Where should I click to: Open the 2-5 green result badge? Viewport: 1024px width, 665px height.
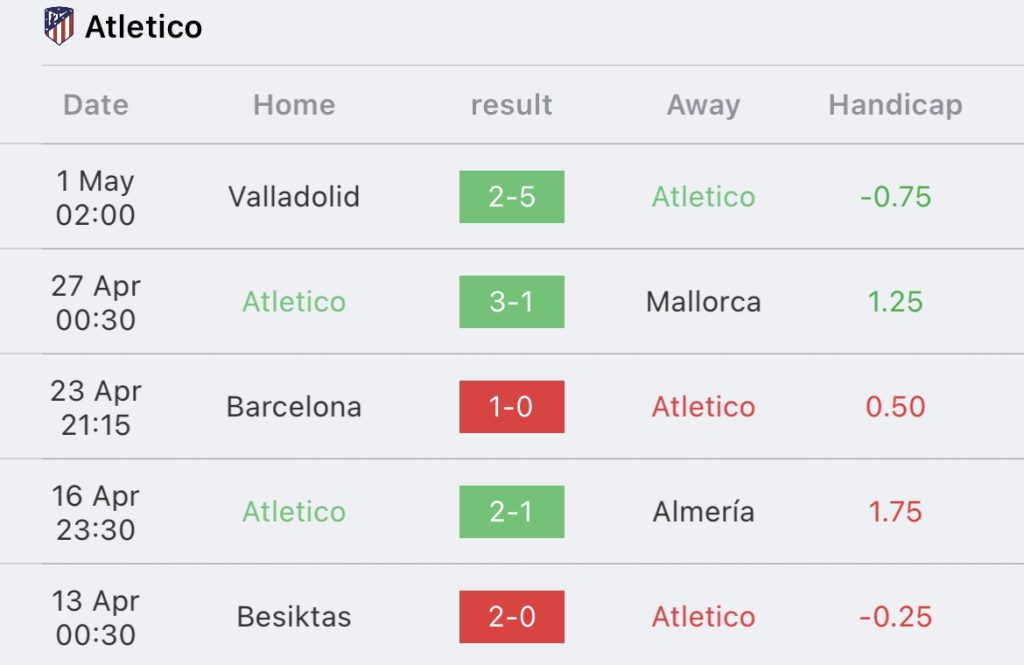(x=511, y=197)
